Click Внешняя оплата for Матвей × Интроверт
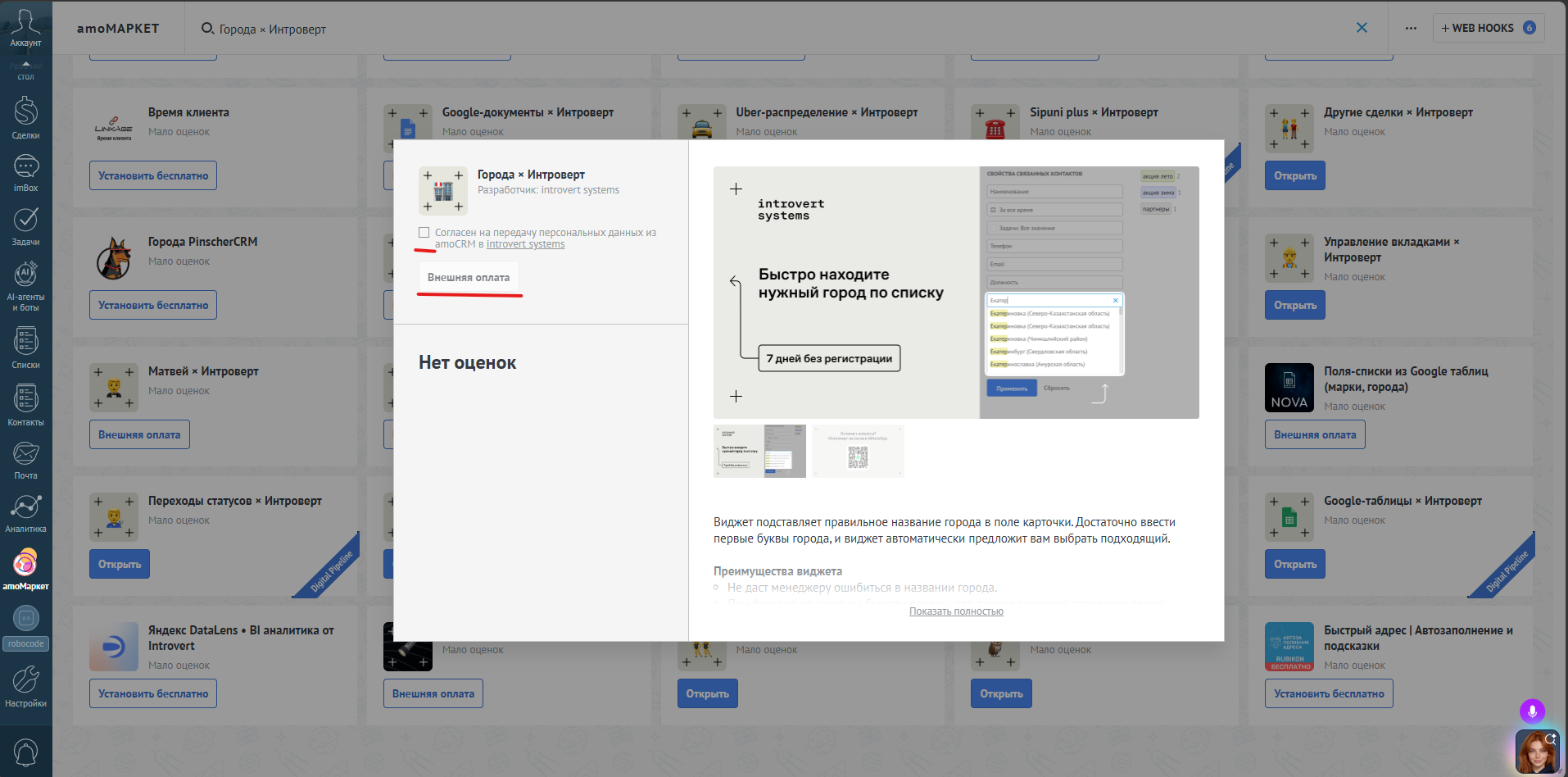 [x=139, y=434]
